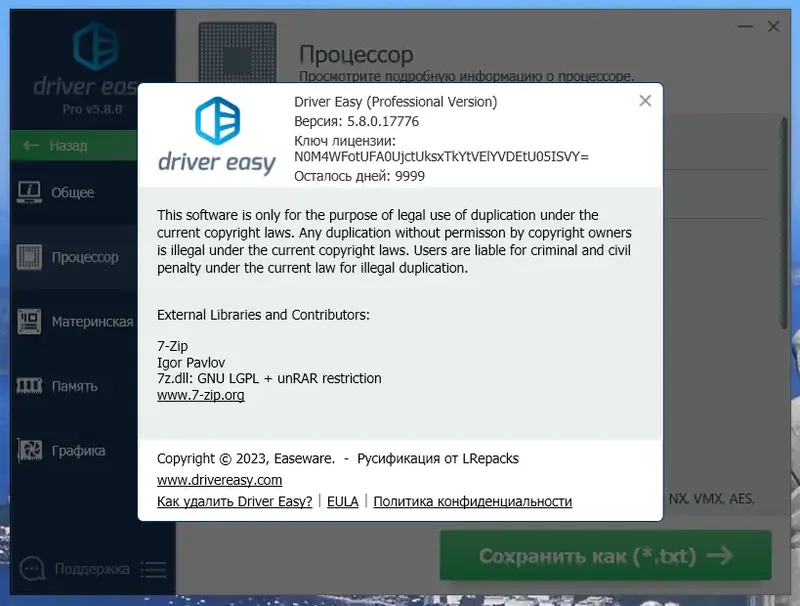The height and width of the screenshot is (606, 800).
Task: Click the hamburger list icon beside Поддержка
Action: [x=154, y=568]
